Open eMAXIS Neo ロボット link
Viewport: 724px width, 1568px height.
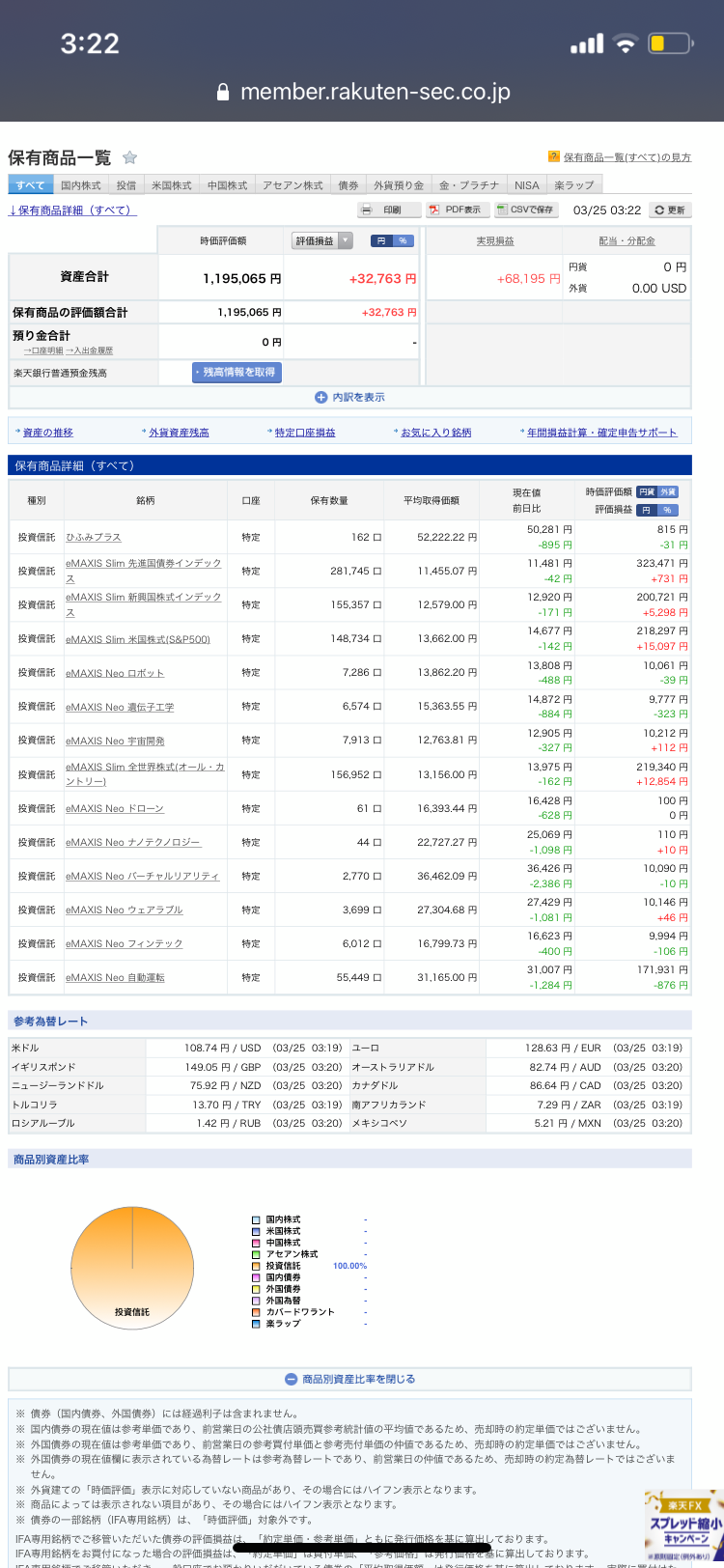point(115,673)
